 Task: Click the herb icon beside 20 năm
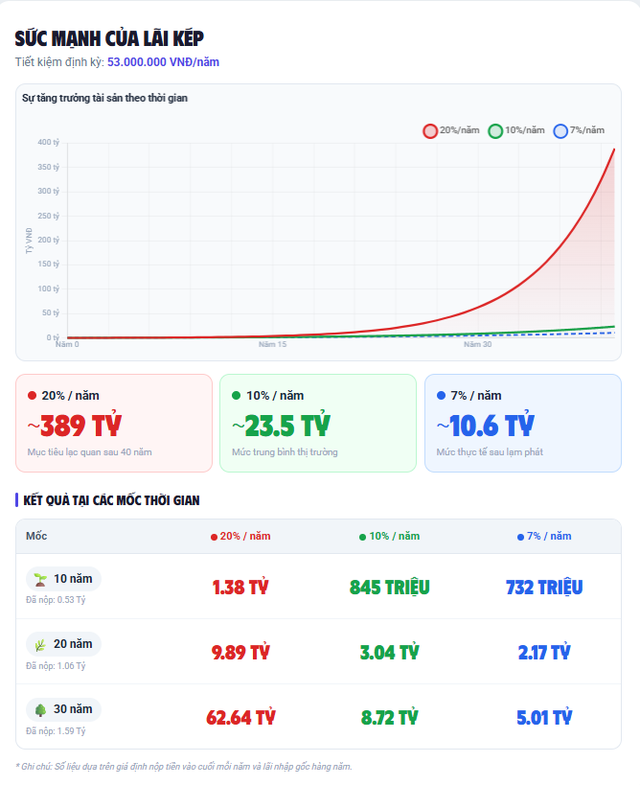pyautogui.click(x=41, y=644)
